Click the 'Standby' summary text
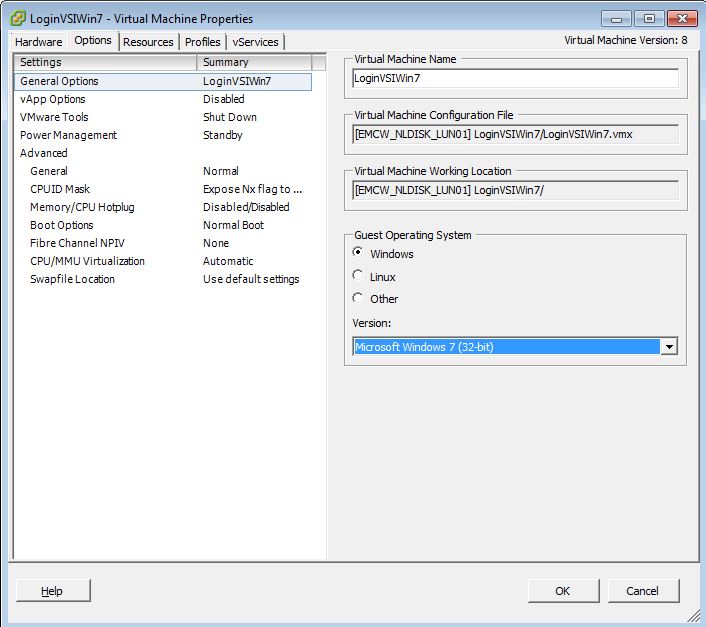This screenshot has height=627, width=706. coord(223,135)
